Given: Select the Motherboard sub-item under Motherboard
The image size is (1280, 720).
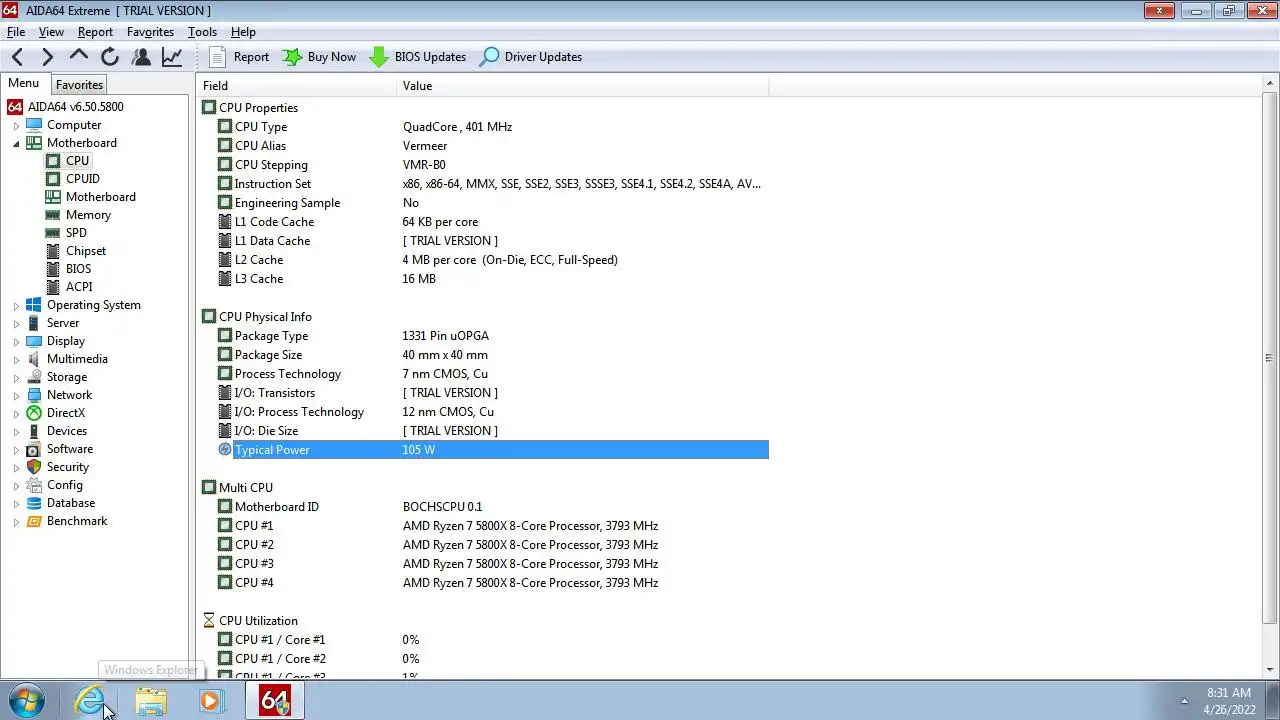Looking at the screenshot, I should click(100, 197).
